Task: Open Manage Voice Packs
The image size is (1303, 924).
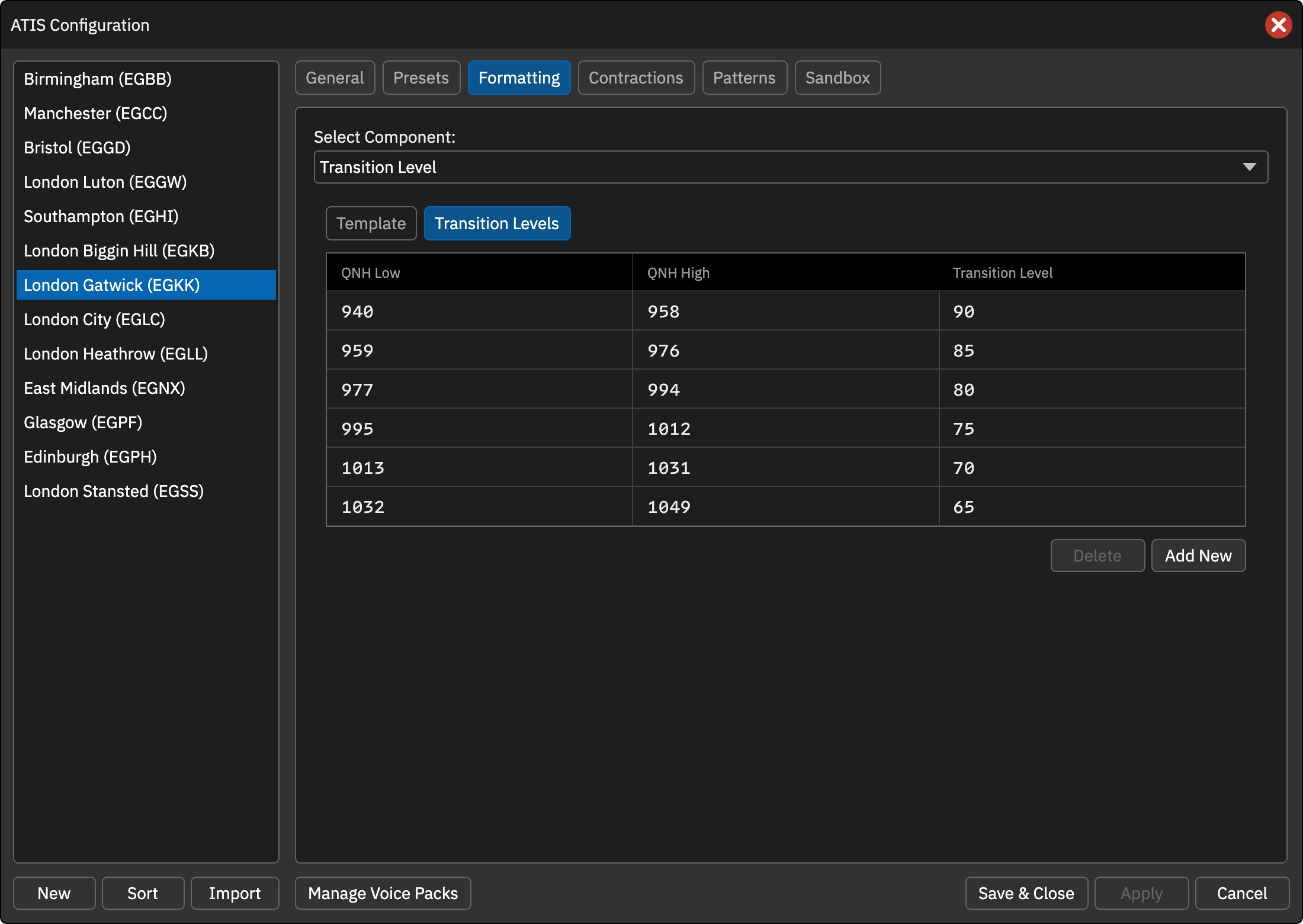Action: pyautogui.click(x=383, y=893)
